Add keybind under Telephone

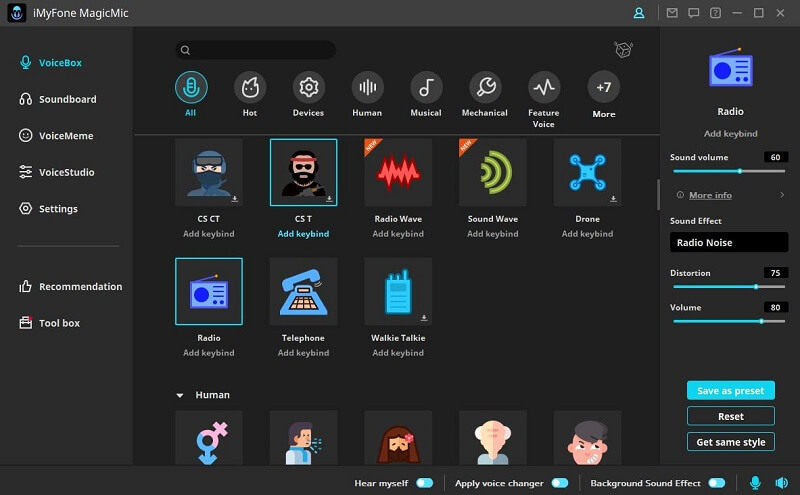pyautogui.click(x=304, y=353)
